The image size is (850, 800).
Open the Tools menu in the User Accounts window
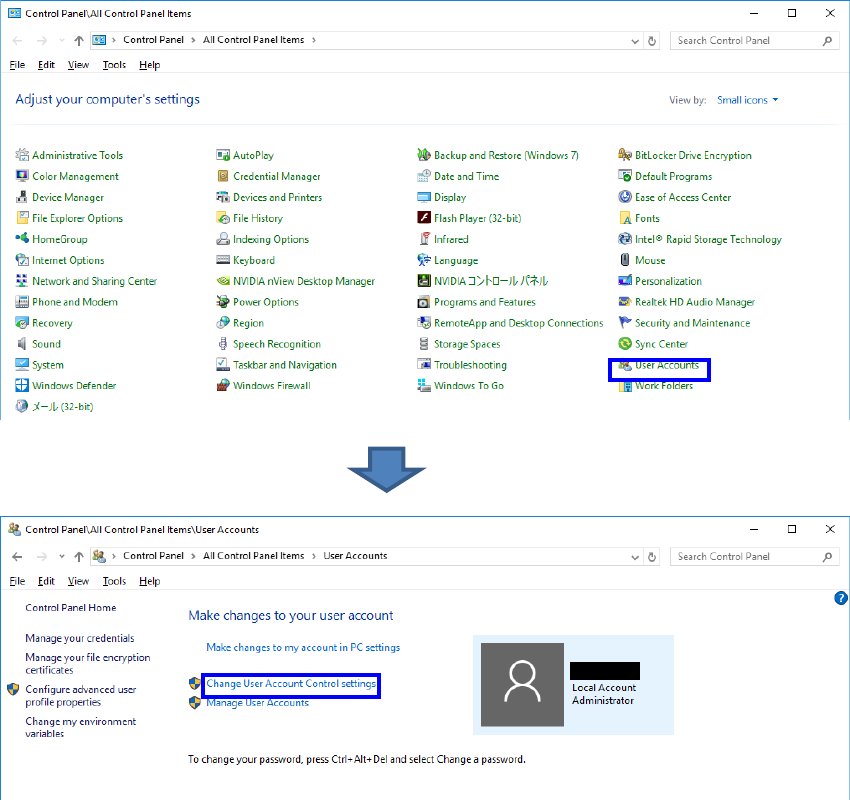click(x=114, y=581)
